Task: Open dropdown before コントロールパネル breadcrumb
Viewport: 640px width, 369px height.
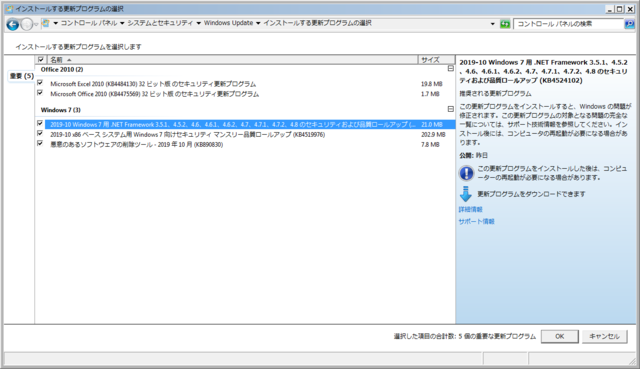Action: [56, 23]
